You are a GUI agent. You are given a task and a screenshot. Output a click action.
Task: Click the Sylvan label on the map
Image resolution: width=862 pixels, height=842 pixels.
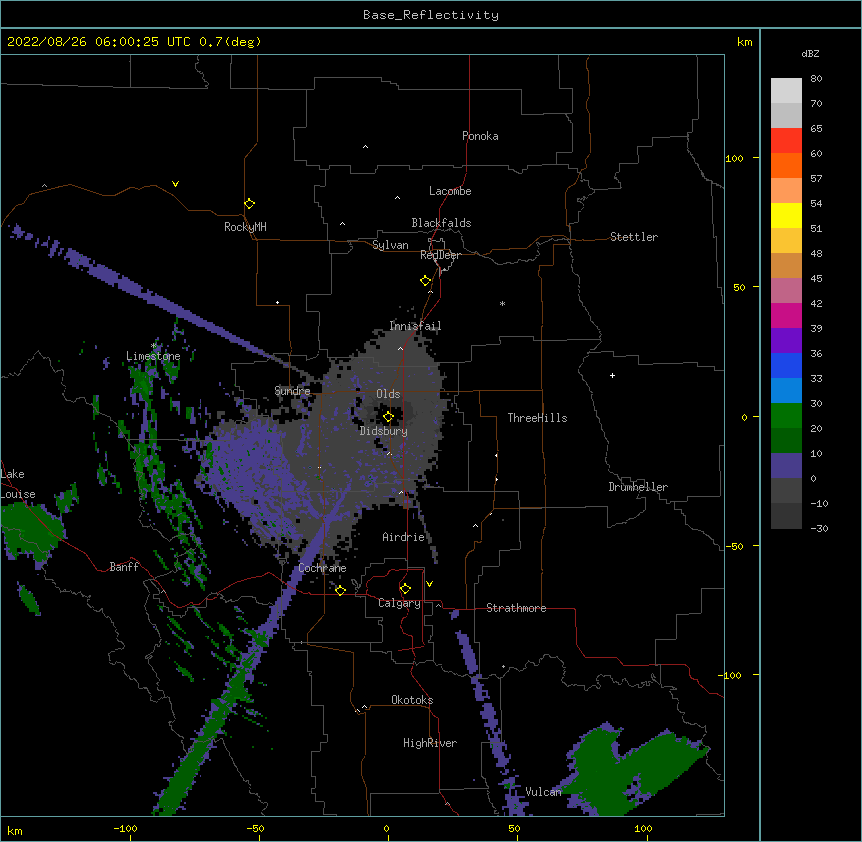point(390,245)
